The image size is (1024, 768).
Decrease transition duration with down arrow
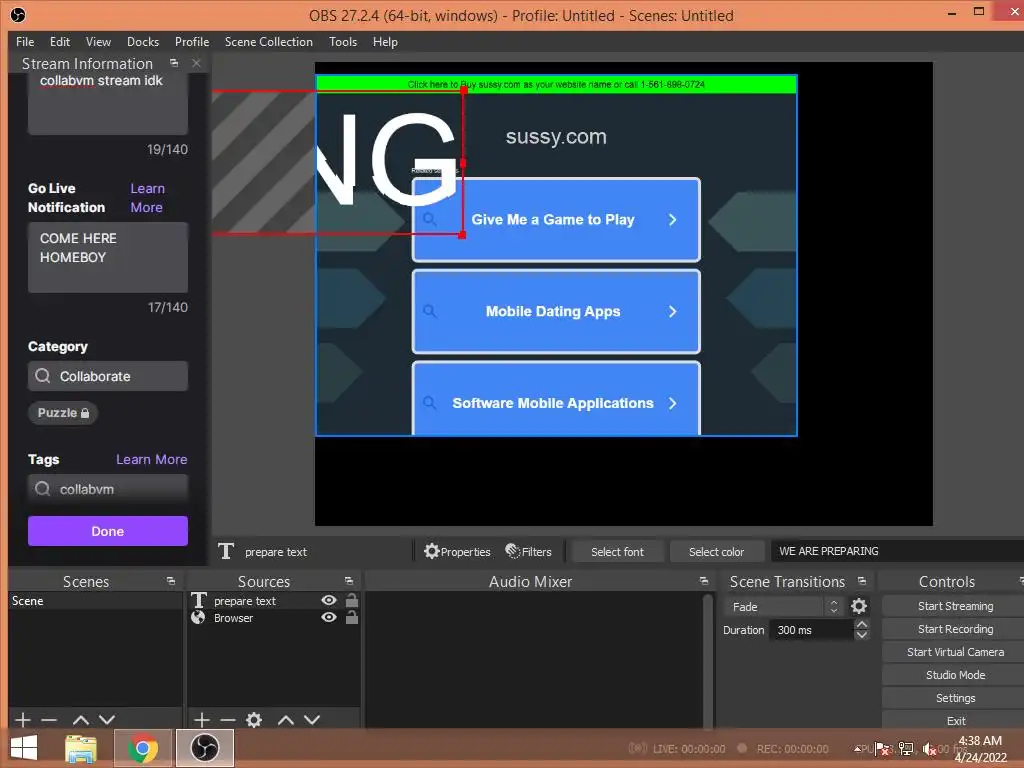tap(862, 635)
